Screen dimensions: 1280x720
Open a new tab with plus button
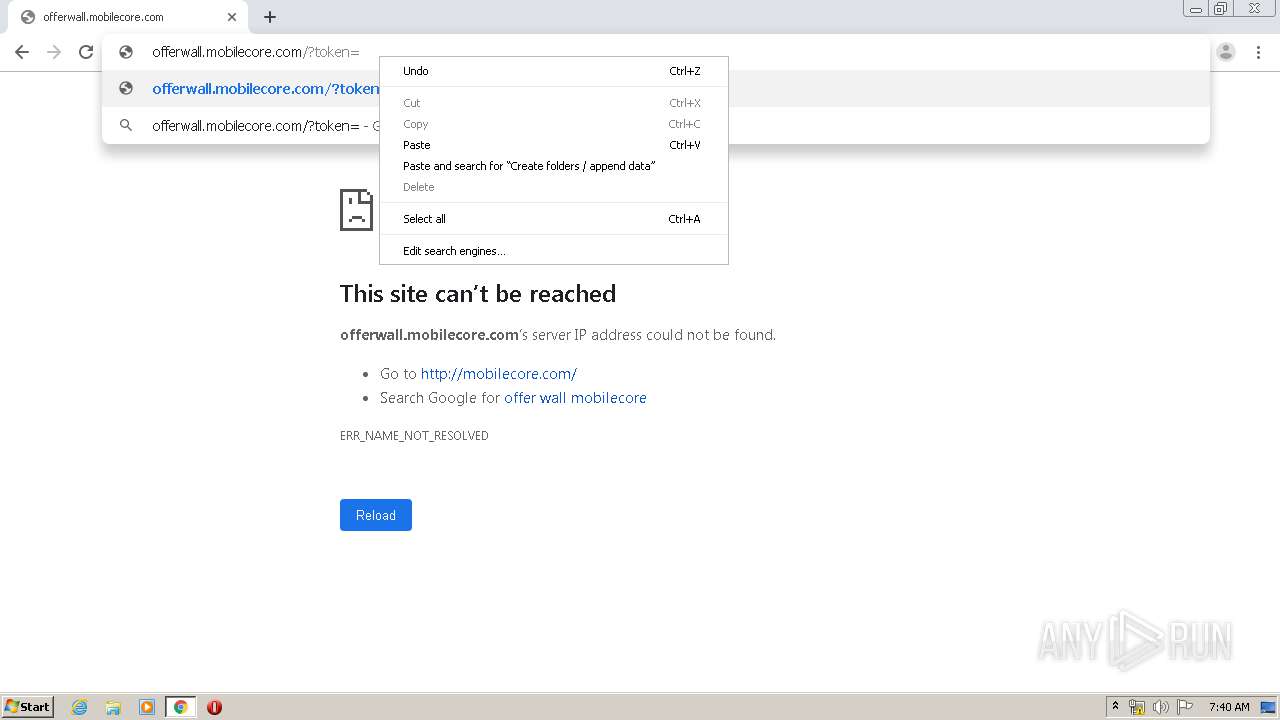tap(270, 17)
